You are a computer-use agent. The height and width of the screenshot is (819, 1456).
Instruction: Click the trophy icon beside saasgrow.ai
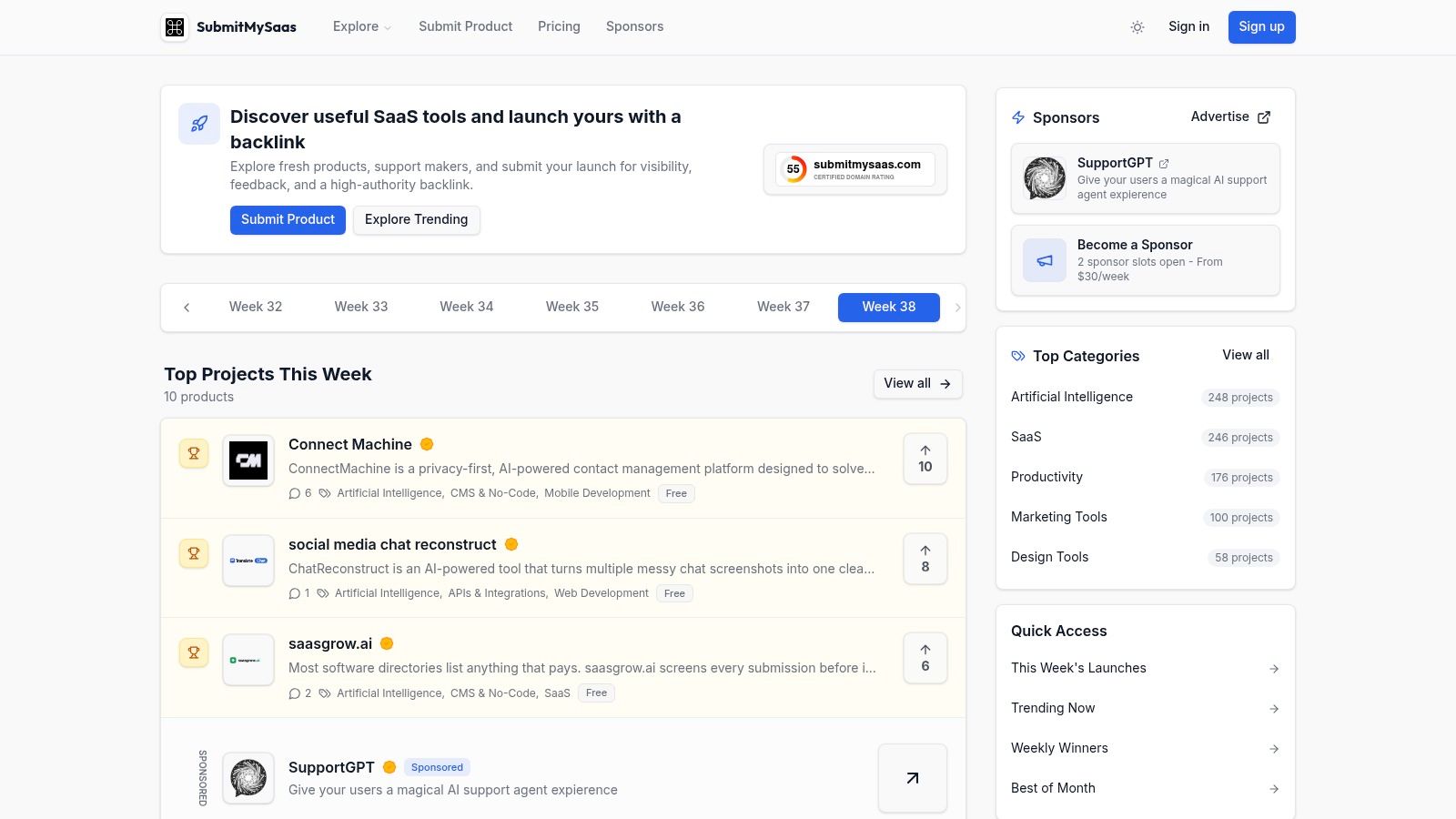tap(194, 652)
